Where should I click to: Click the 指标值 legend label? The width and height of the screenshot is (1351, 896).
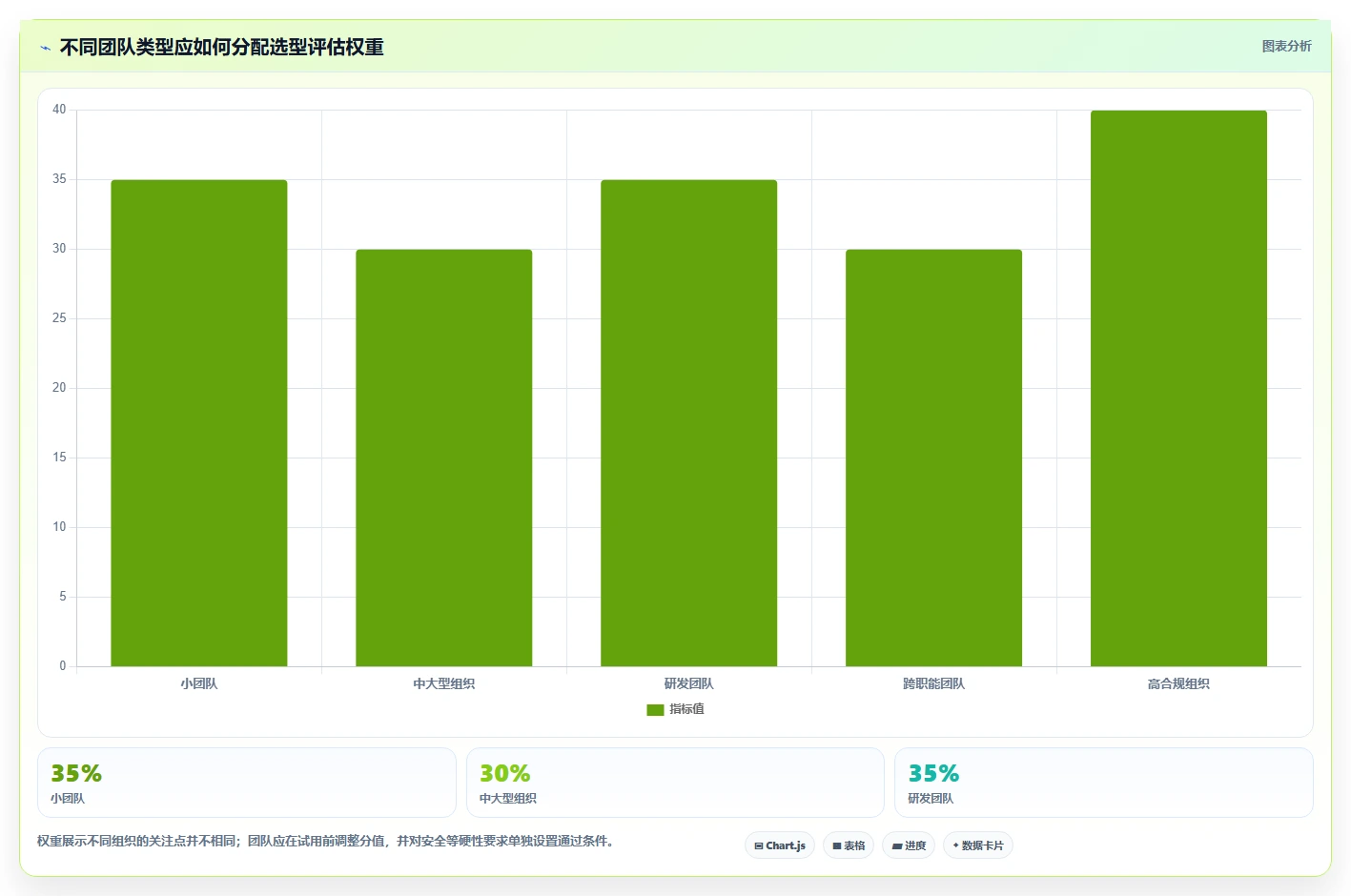[x=686, y=709]
